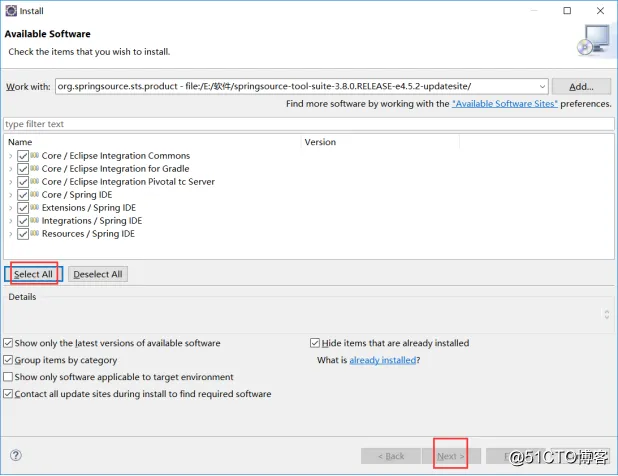The image size is (618, 476).
Task: Toggle Contact all update sites during install
Action: (8, 394)
